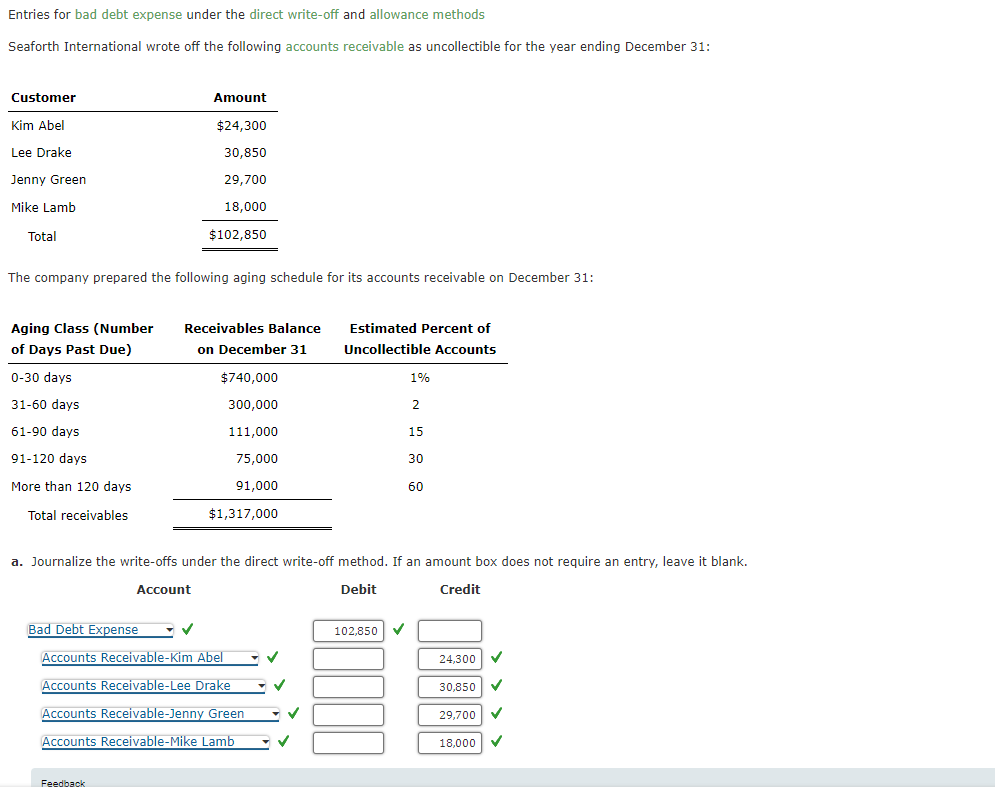Select the empty debit box on Kim Abel's row

click(348, 658)
